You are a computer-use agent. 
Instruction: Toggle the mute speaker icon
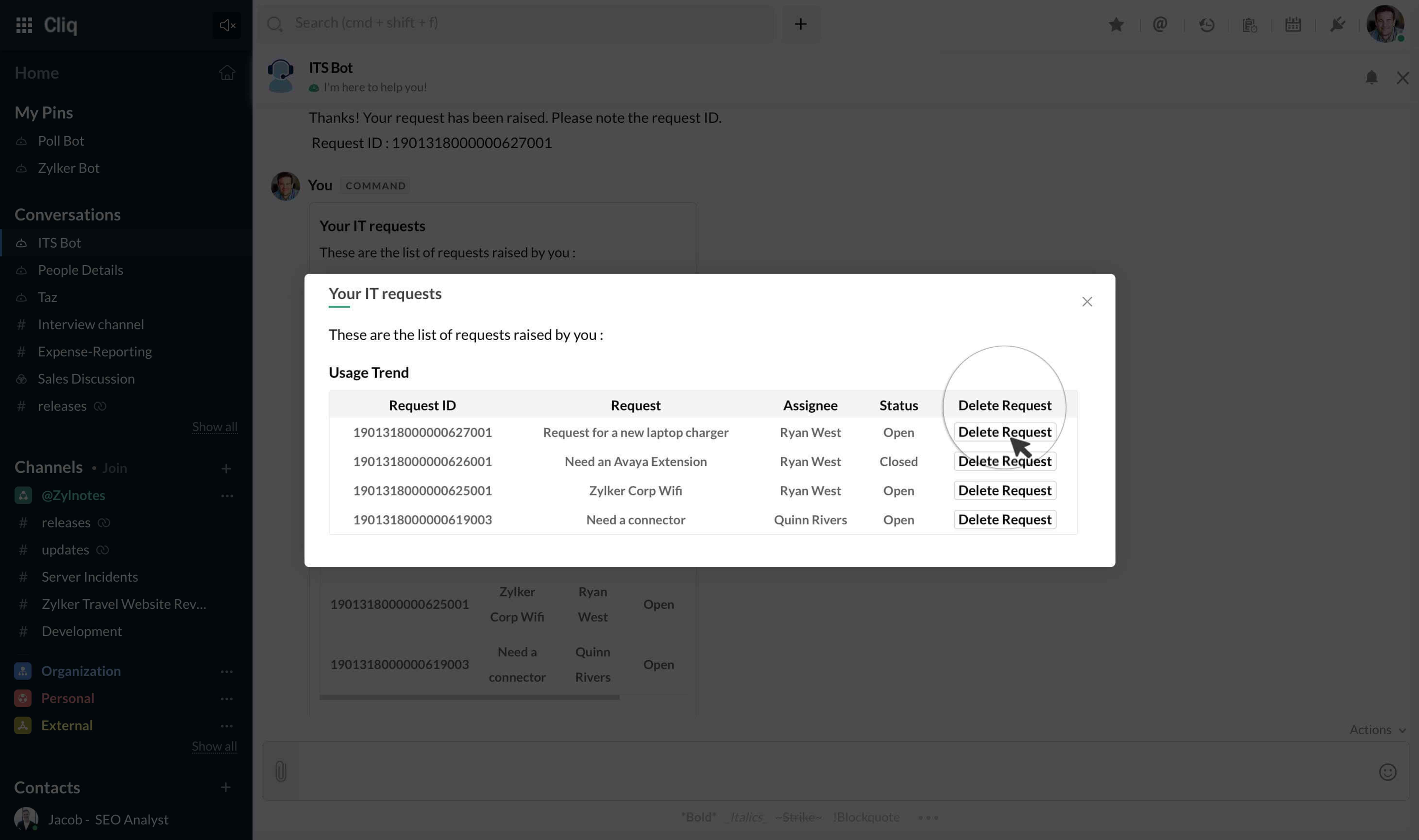(x=227, y=25)
